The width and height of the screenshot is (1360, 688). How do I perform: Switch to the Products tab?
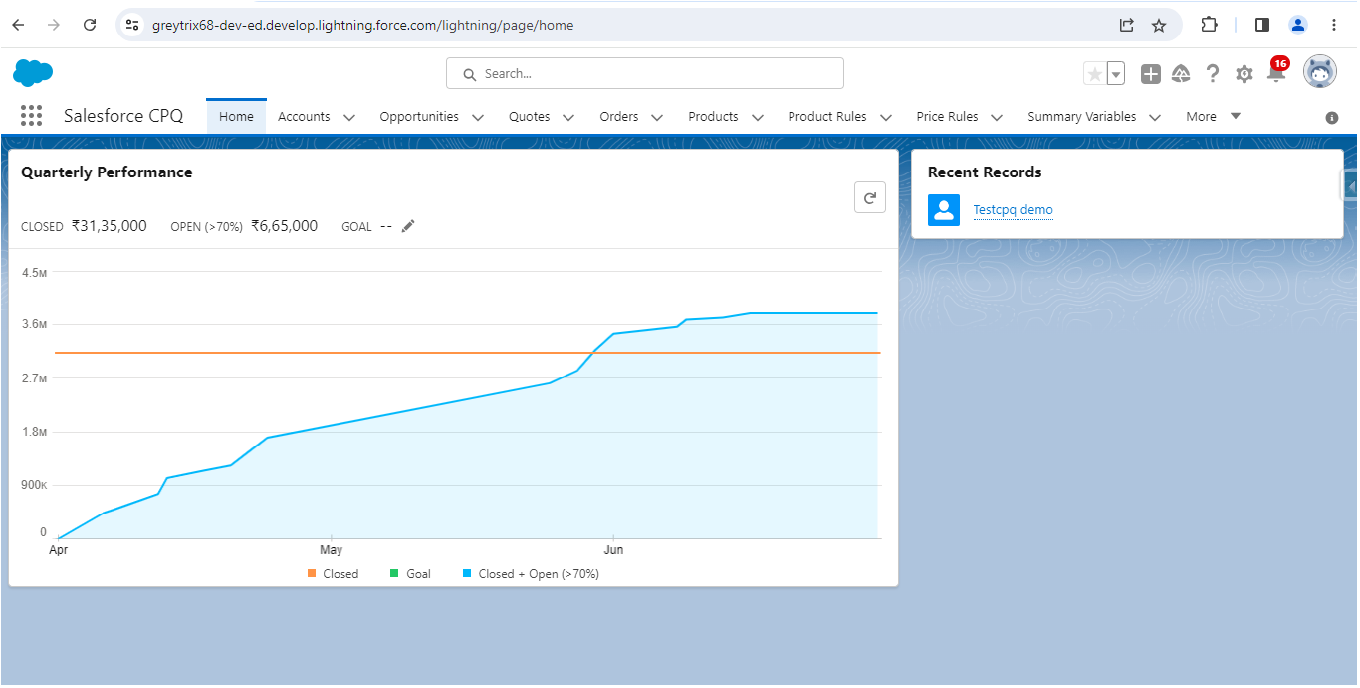pos(713,117)
